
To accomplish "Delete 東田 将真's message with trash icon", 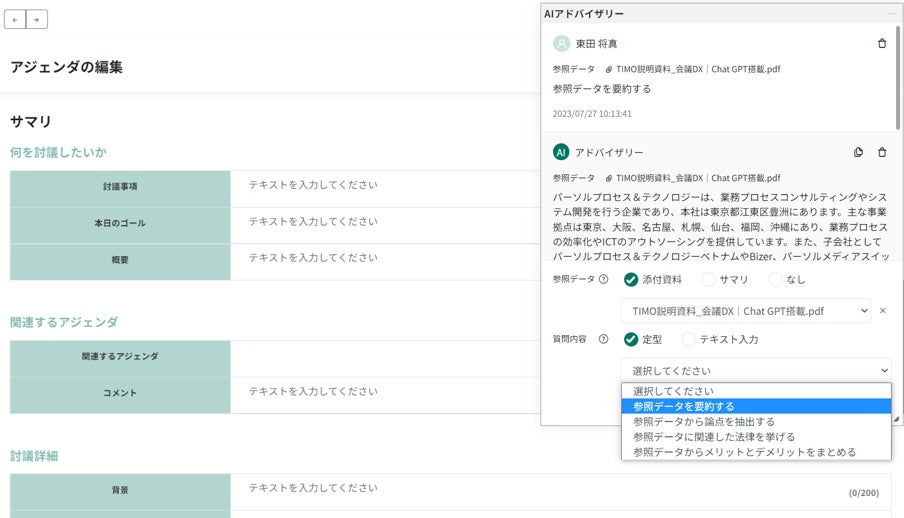I will click(881, 44).
